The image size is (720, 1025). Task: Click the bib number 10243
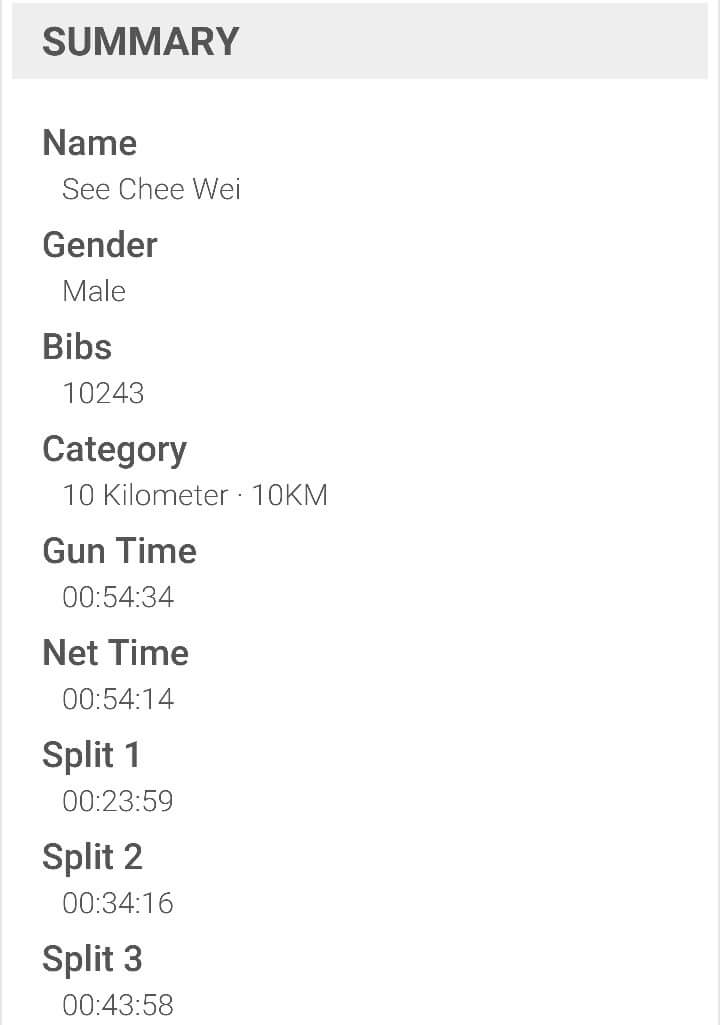click(x=103, y=393)
